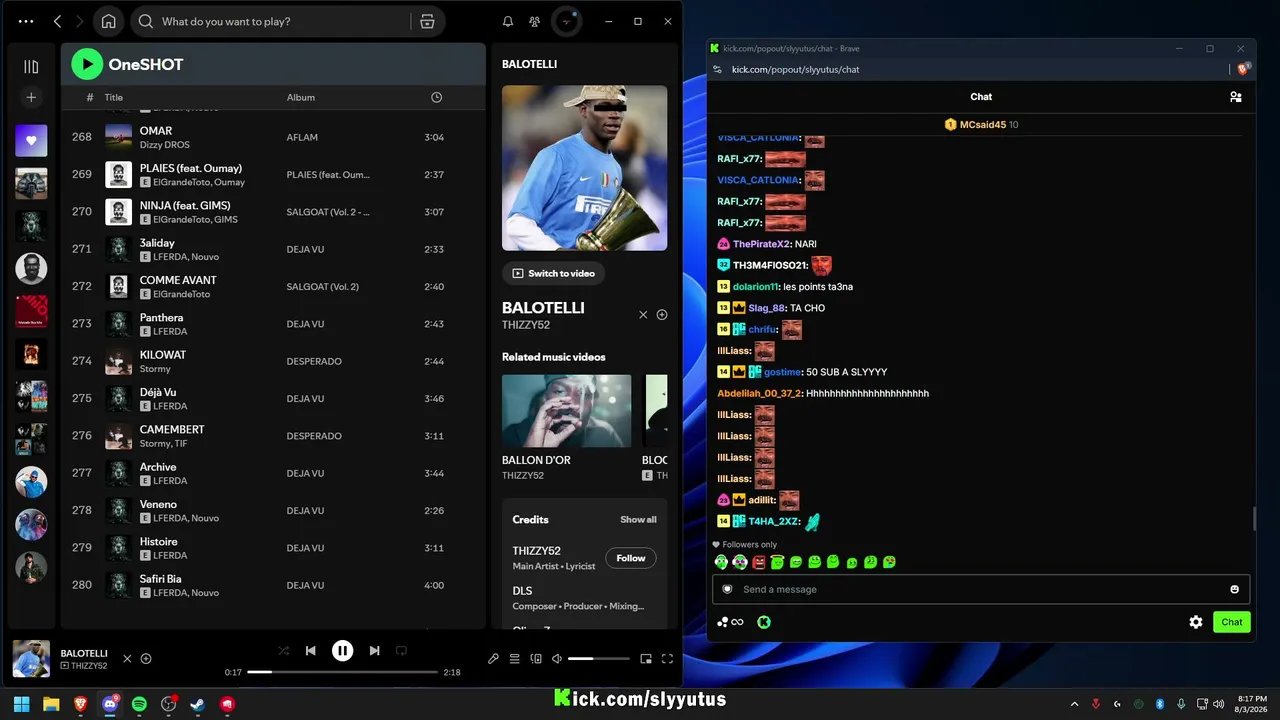The image size is (1280, 720).
Task: Expand Your Library in Spotify sidebar
Action: pyautogui.click(x=31, y=67)
